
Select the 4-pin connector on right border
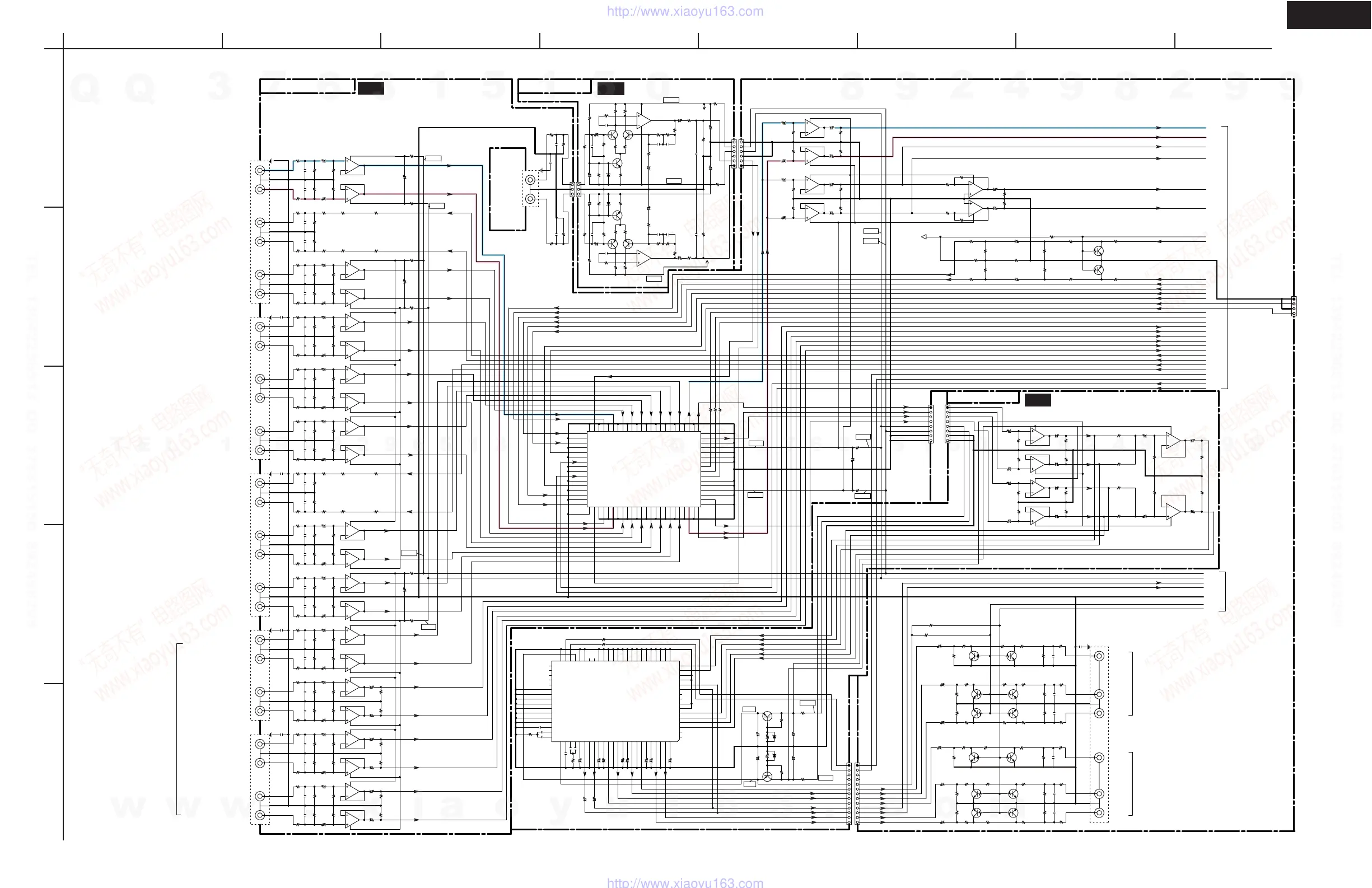coord(1294,306)
